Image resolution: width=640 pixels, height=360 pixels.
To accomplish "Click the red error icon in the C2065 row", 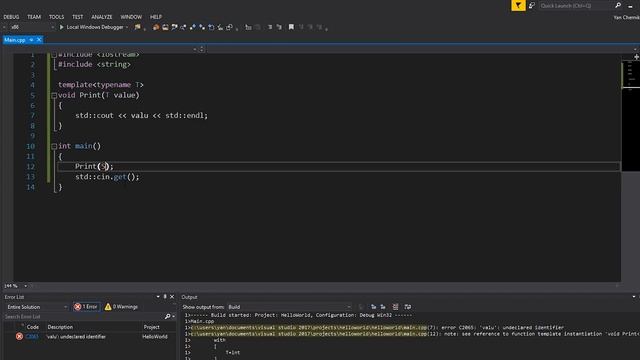I will click(x=19, y=337).
